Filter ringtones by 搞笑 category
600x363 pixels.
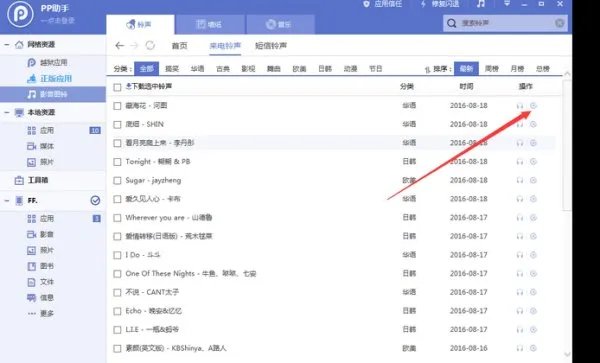click(x=172, y=69)
